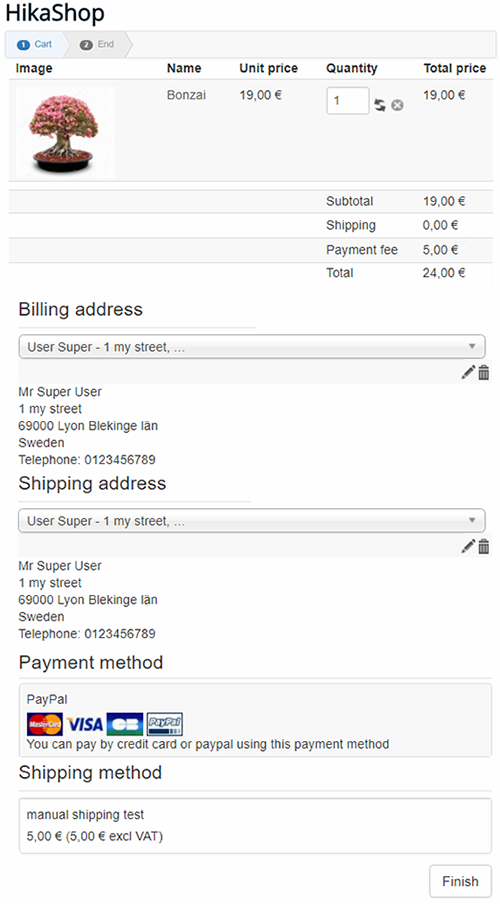Select the End checkout step tab
This screenshot has width=500, height=904.
97,44
